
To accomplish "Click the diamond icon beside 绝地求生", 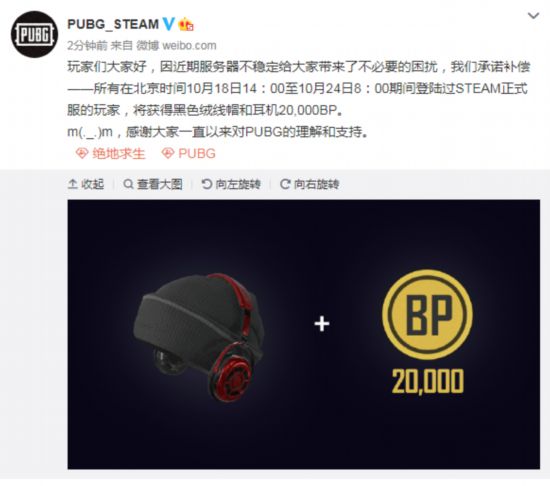I will (x=82, y=154).
